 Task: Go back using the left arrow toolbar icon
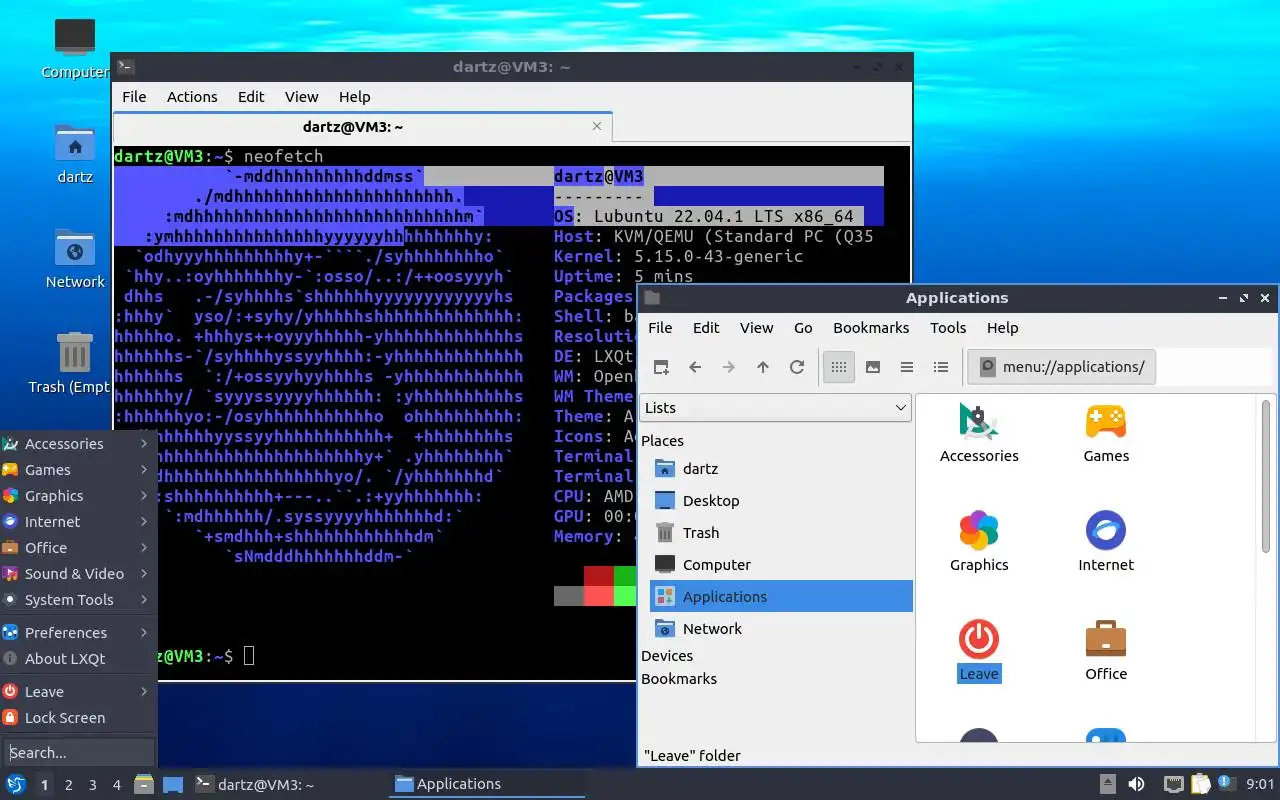(x=695, y=367)
